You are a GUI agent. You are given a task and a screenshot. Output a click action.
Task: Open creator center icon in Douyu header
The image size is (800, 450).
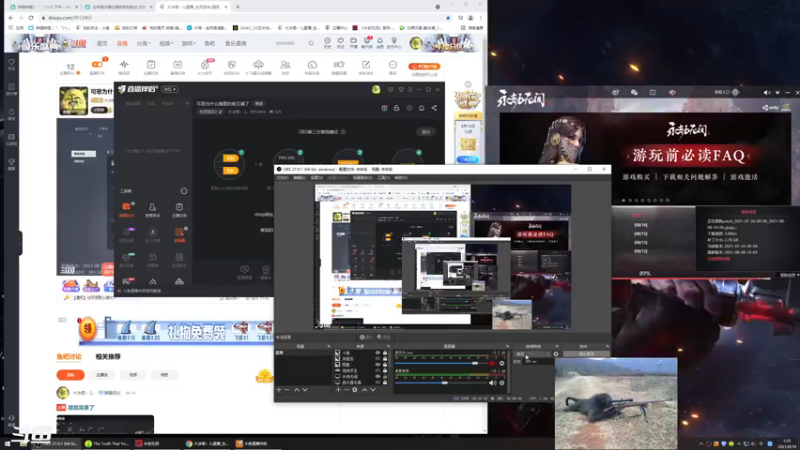click(x=394, y=42)
